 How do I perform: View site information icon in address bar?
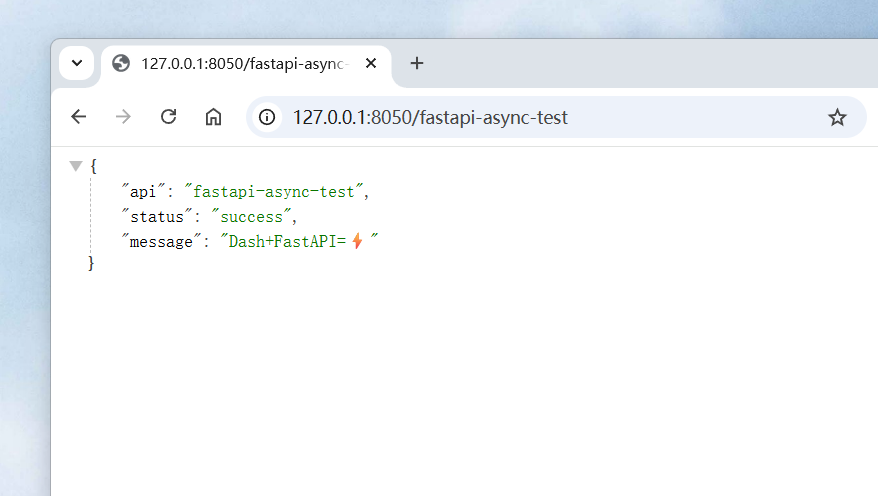pos(267,117)
